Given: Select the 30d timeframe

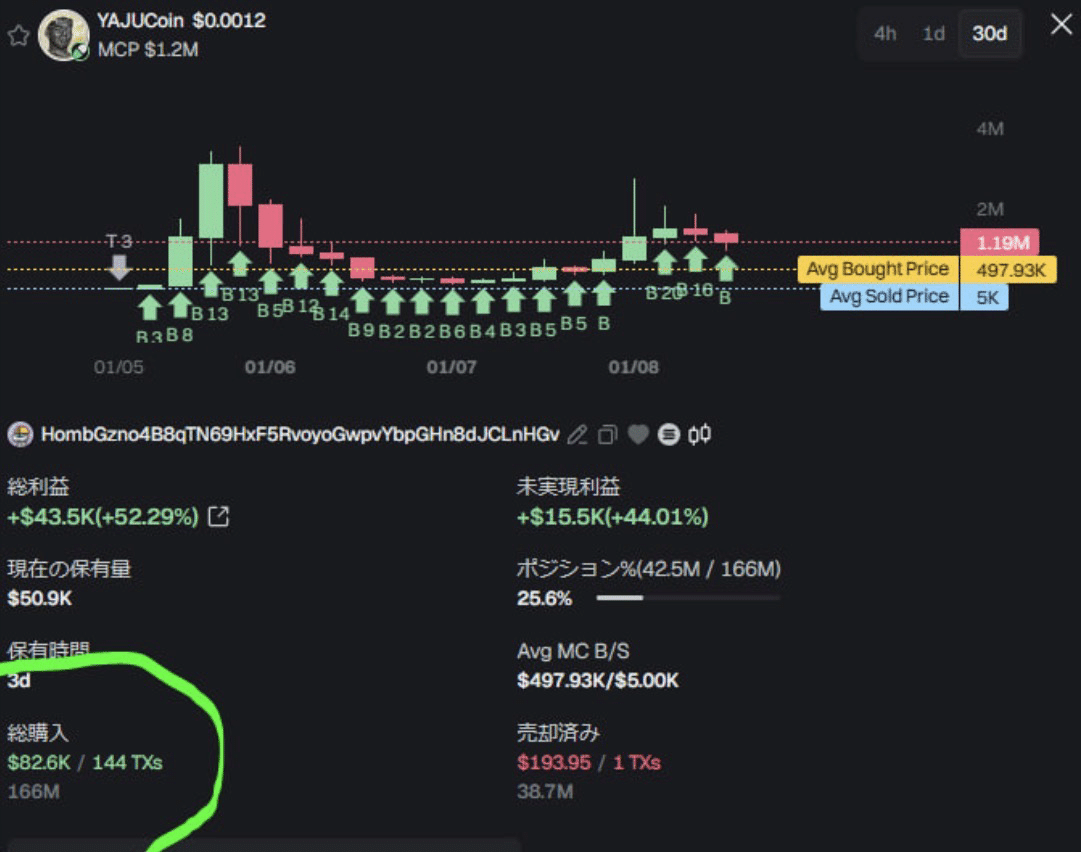Looking at the screenshot, I should coord(989,33).
